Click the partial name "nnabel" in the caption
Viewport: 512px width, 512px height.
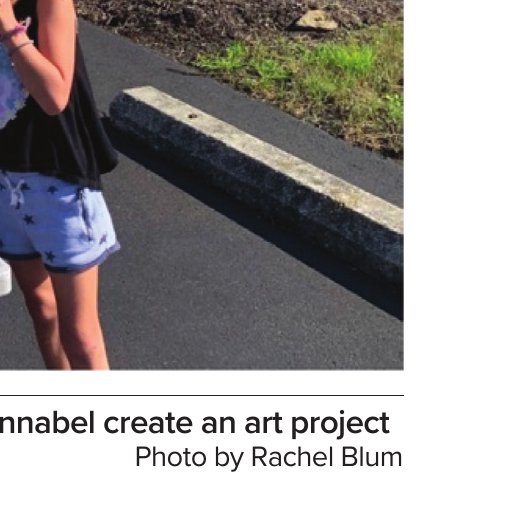click(x=47, y=423)
